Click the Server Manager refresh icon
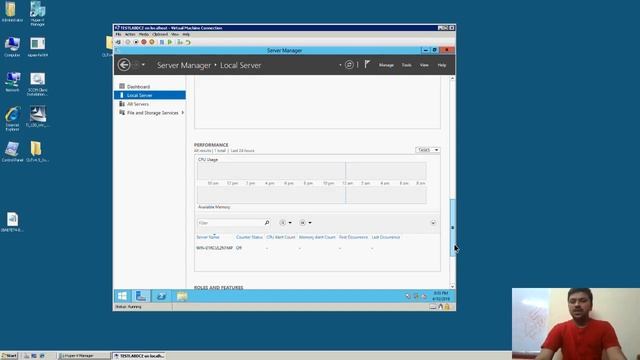640x360 pixels. [x=349, y=65]
